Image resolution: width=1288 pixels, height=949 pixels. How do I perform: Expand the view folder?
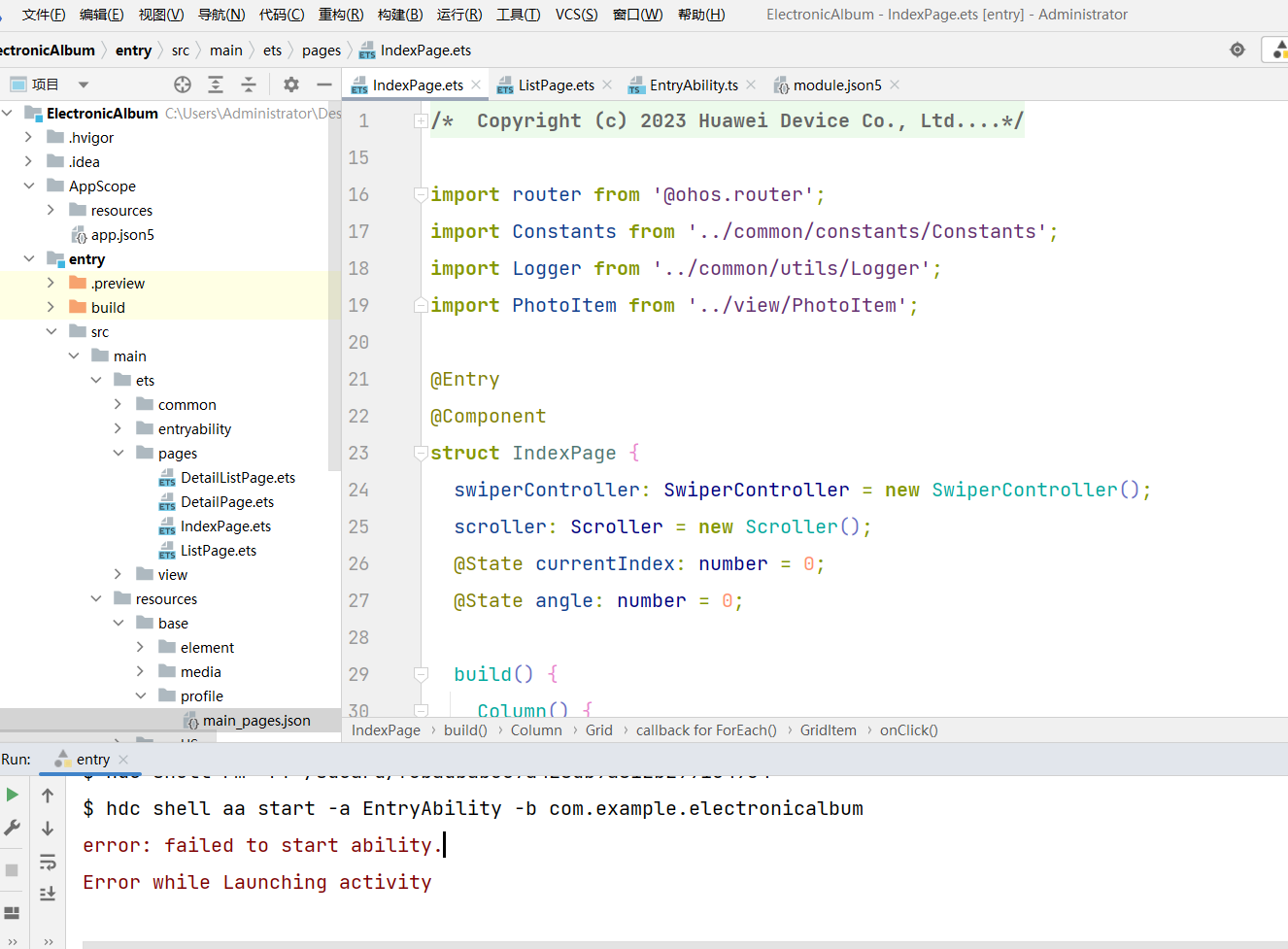point(119,574)
